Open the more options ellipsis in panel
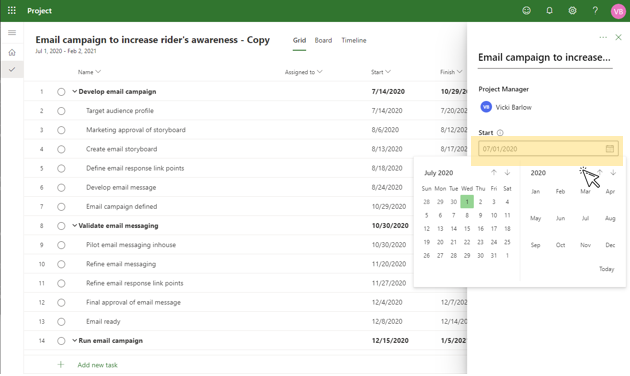 tap(603, 37)
